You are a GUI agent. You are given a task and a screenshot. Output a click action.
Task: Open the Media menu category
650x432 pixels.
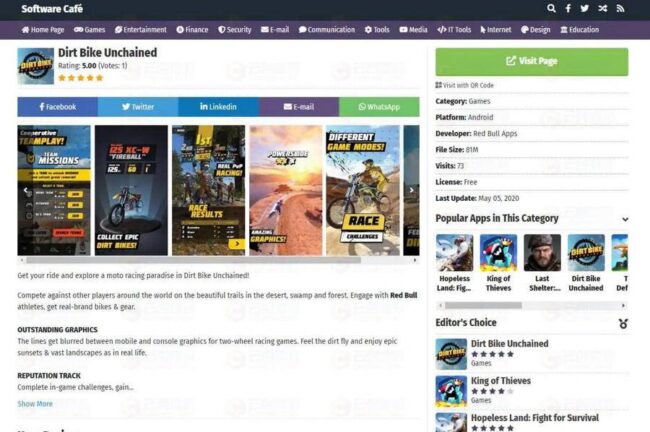point(413,30)
